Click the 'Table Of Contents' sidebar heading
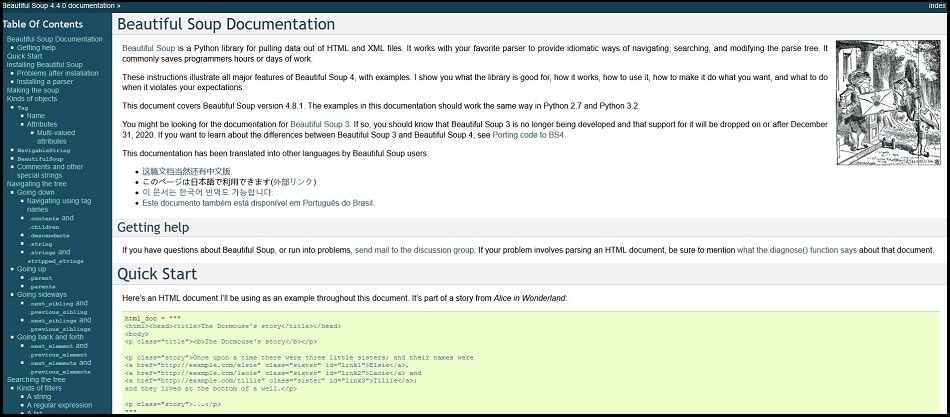The width and height of the screenshot is (950, 417). 42,24
